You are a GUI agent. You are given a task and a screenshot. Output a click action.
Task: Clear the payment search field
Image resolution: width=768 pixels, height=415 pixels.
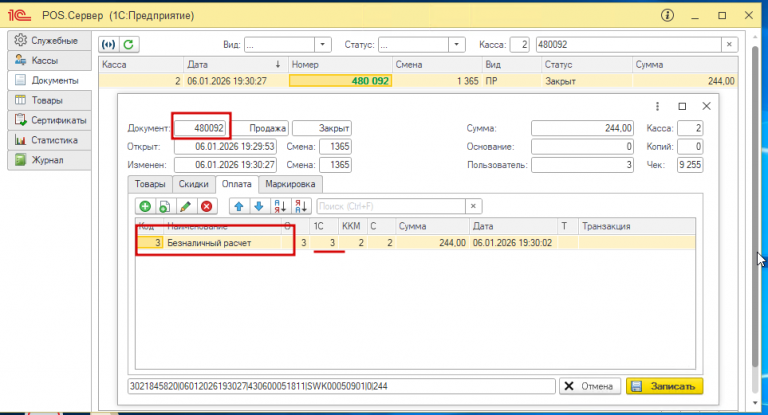tap(473, 206)
